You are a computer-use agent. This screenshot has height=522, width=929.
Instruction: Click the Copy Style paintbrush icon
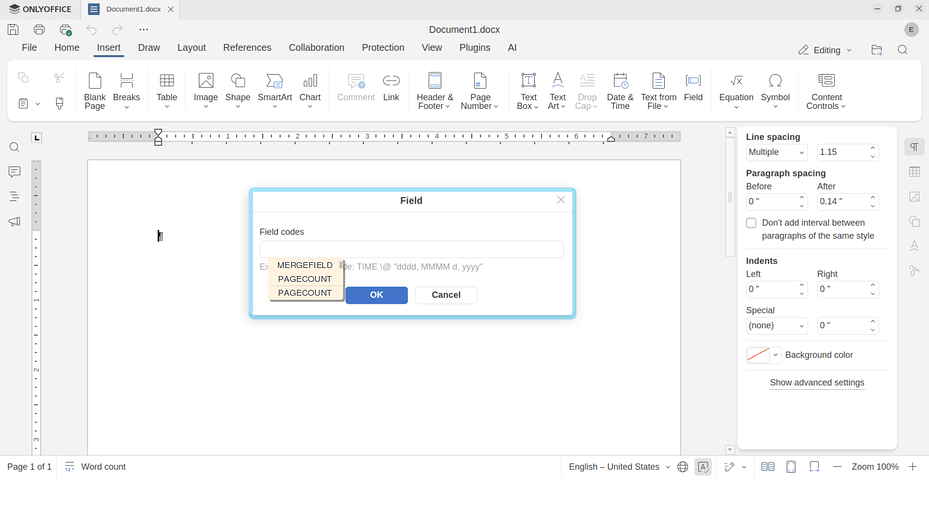pos(59,104)
